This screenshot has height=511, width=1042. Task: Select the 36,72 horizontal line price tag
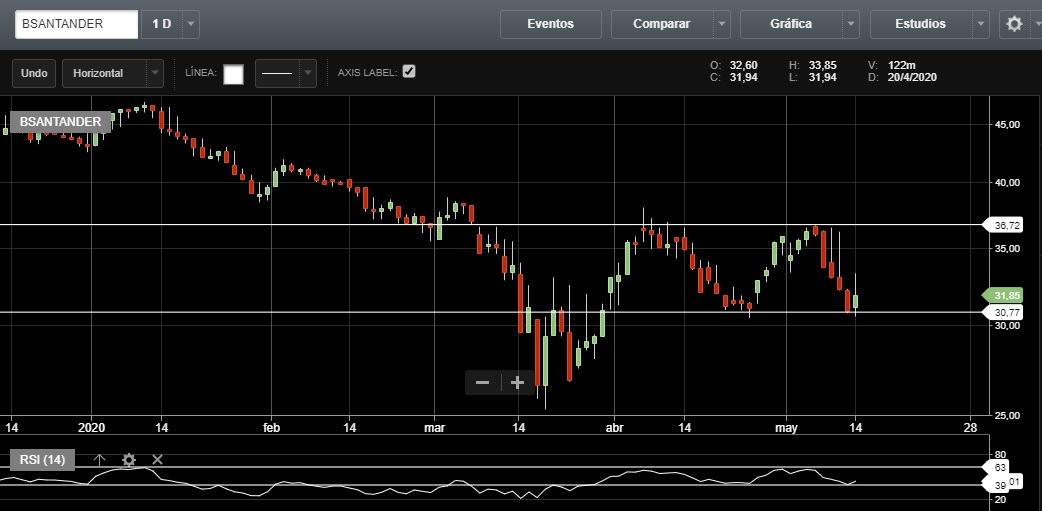click(1006, 225)
